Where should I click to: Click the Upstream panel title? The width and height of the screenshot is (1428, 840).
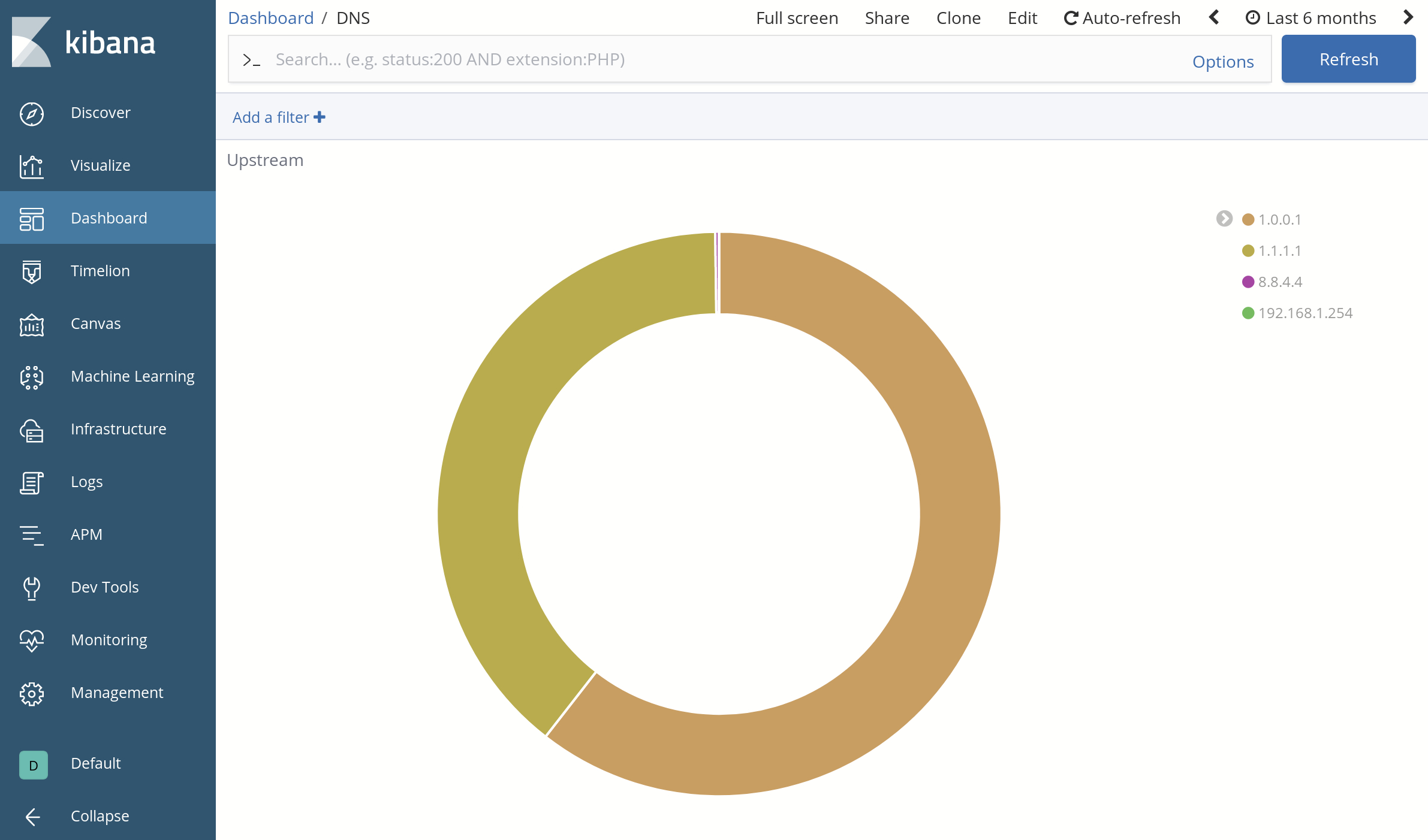click(x=265, y=161)
